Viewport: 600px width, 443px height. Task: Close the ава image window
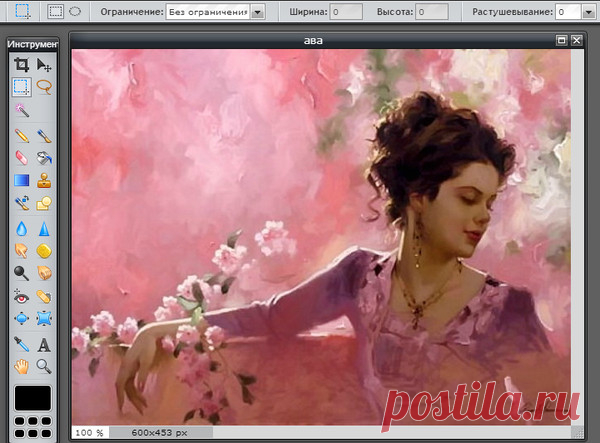[577, 40]
